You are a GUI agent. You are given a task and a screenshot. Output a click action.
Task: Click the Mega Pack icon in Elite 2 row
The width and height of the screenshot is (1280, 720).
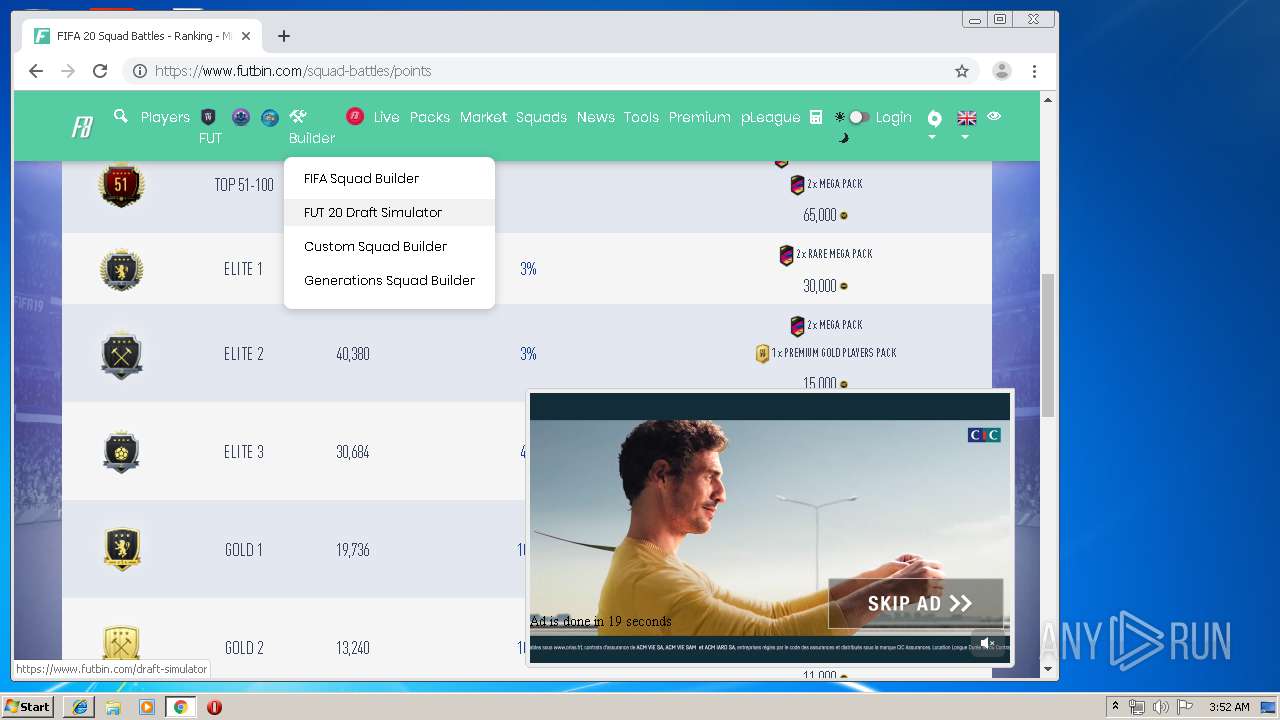[x=797, y=325]
